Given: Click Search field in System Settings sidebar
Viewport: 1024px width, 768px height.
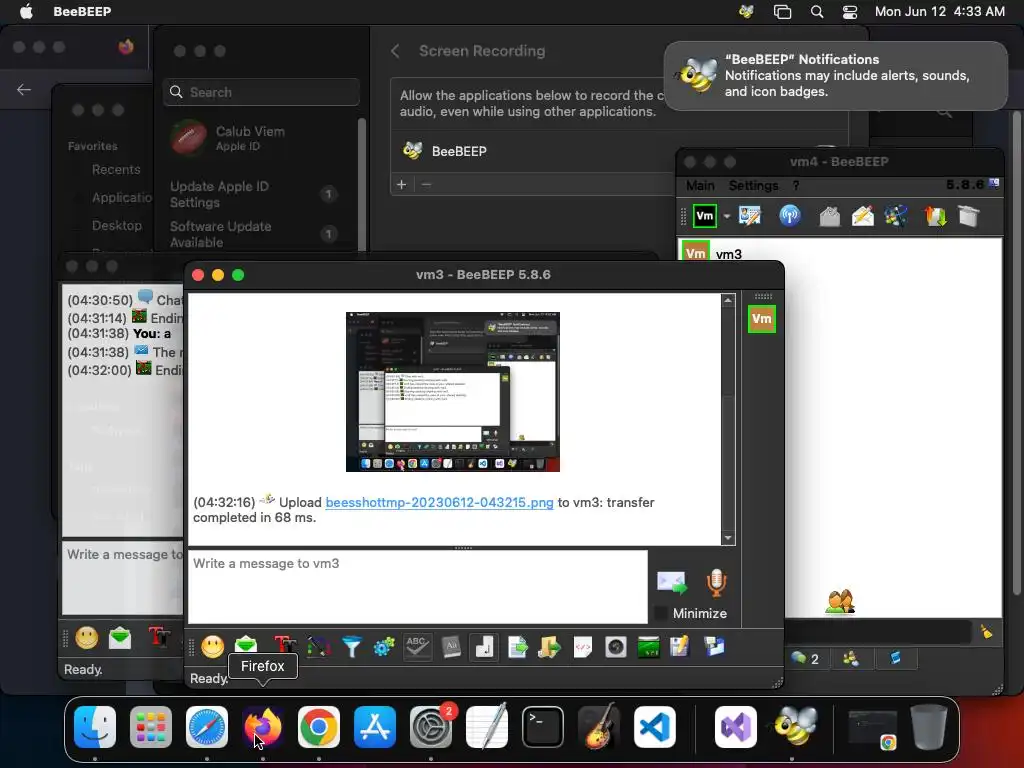Looking at the screenshot, I should click(x=261, y=92).
